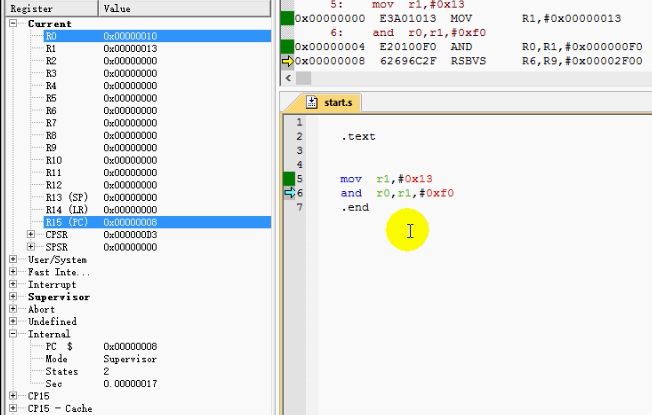
Task: Click the current-line arrow at line 6
Action: click(288, 193)
